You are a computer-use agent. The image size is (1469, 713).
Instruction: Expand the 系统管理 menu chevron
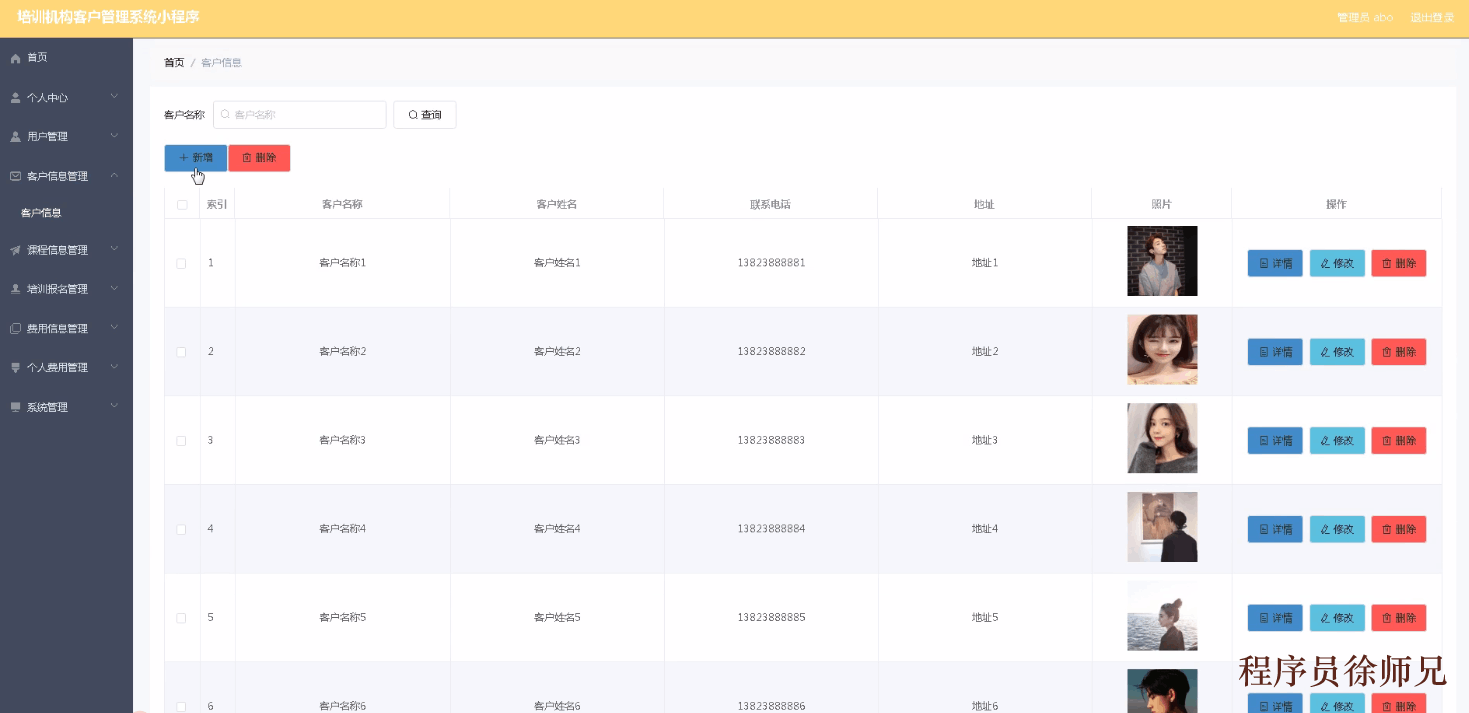(x=114, y=406)
